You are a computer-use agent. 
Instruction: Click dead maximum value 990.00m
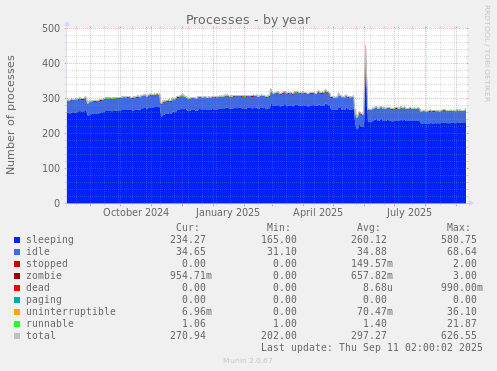[462, 288]
